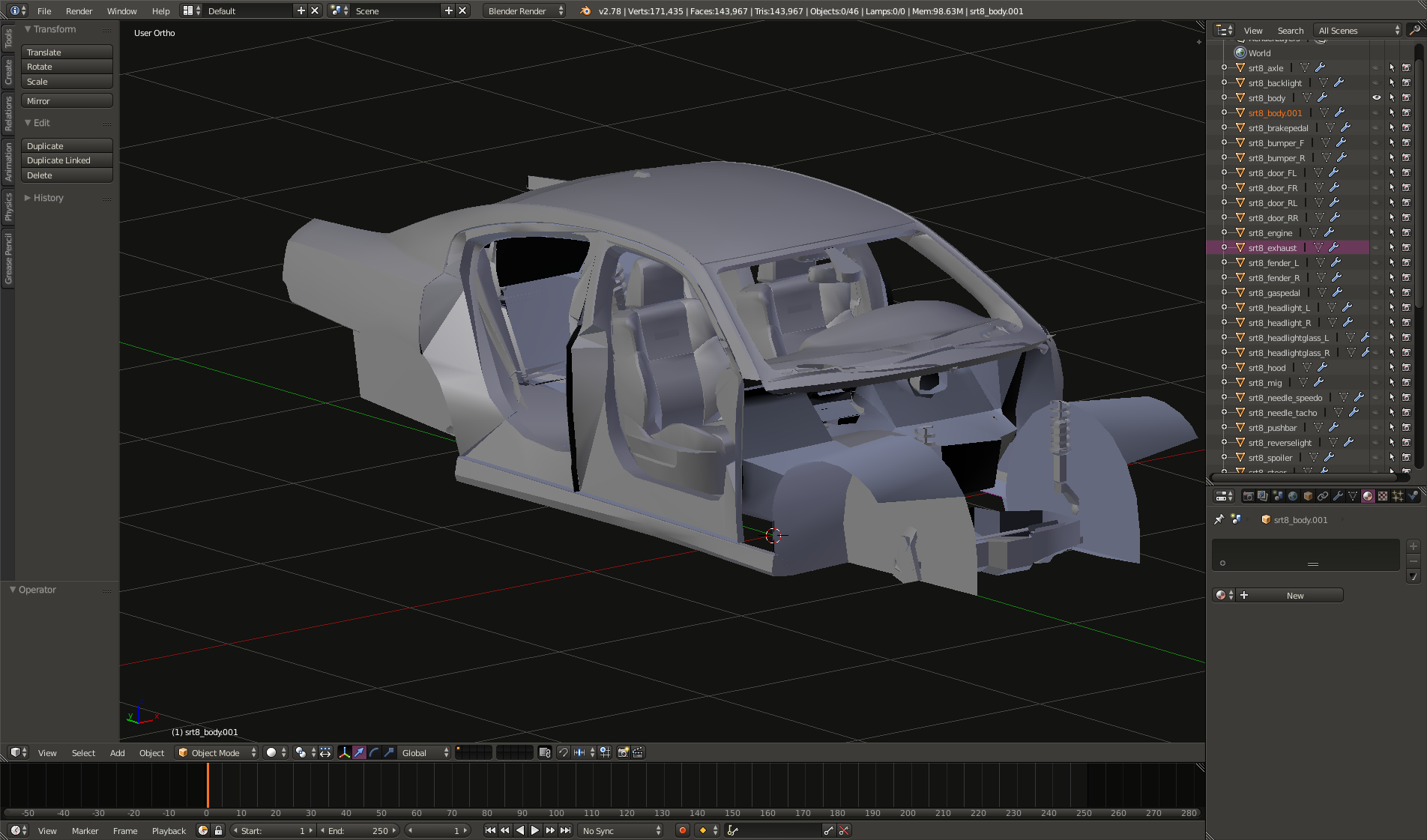Open Render properties camera tab
The image size is (1427, 840).
(1248, 496)
